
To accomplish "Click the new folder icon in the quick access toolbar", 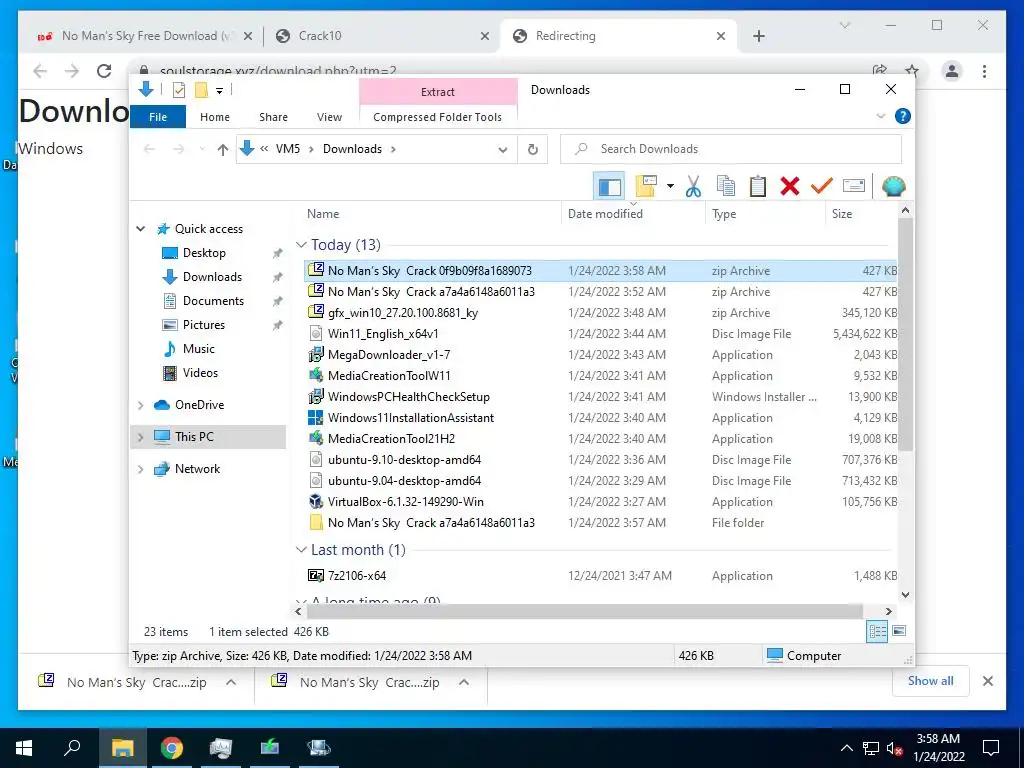I will point(201,90).
